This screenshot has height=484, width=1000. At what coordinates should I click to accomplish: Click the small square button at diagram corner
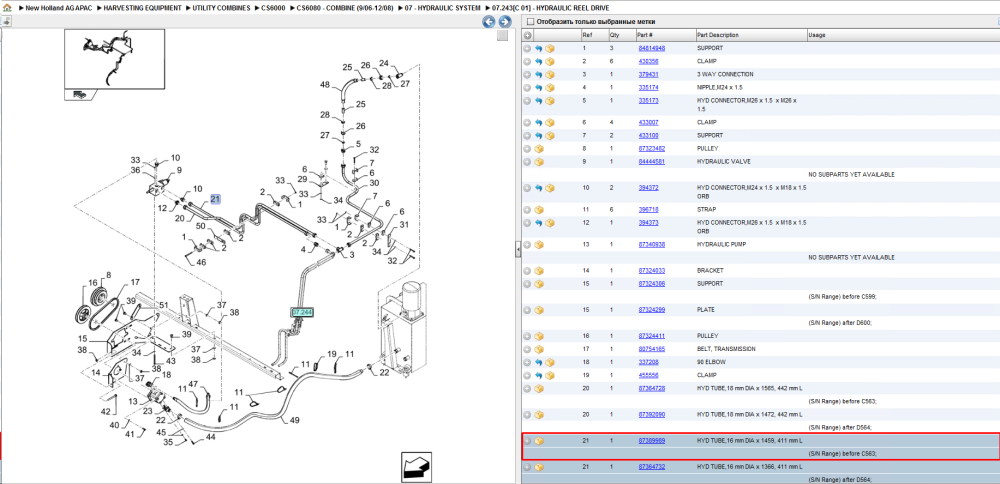(x=502, y=36)
